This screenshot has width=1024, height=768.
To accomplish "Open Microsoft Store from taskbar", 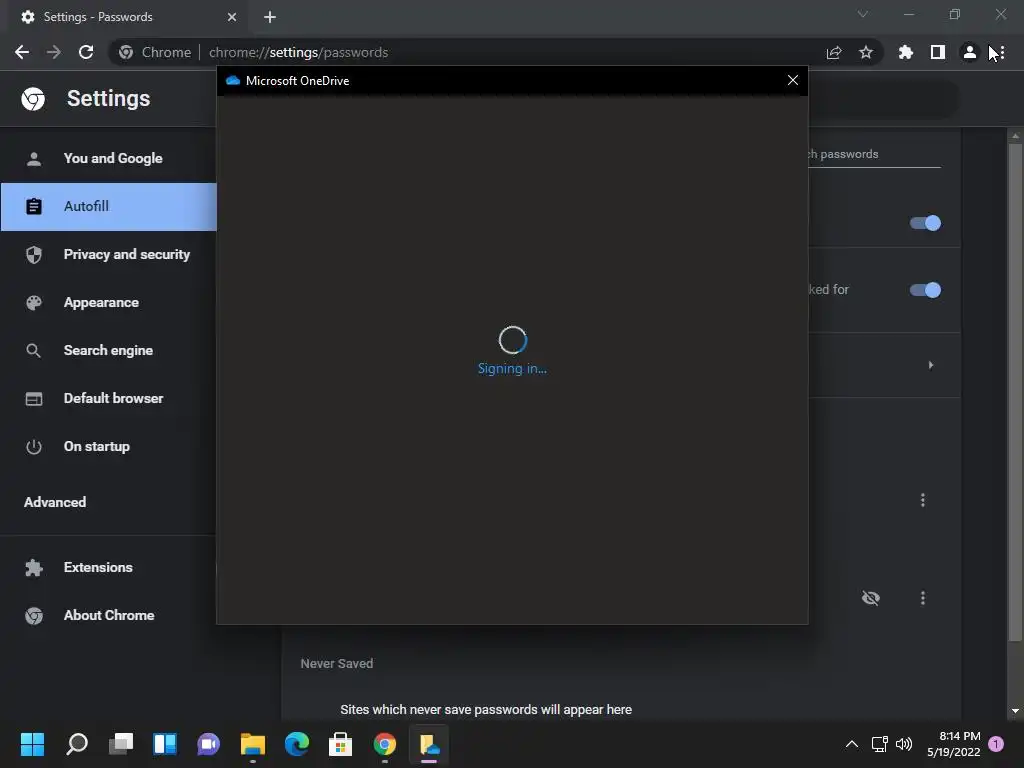I will point(340,744).
